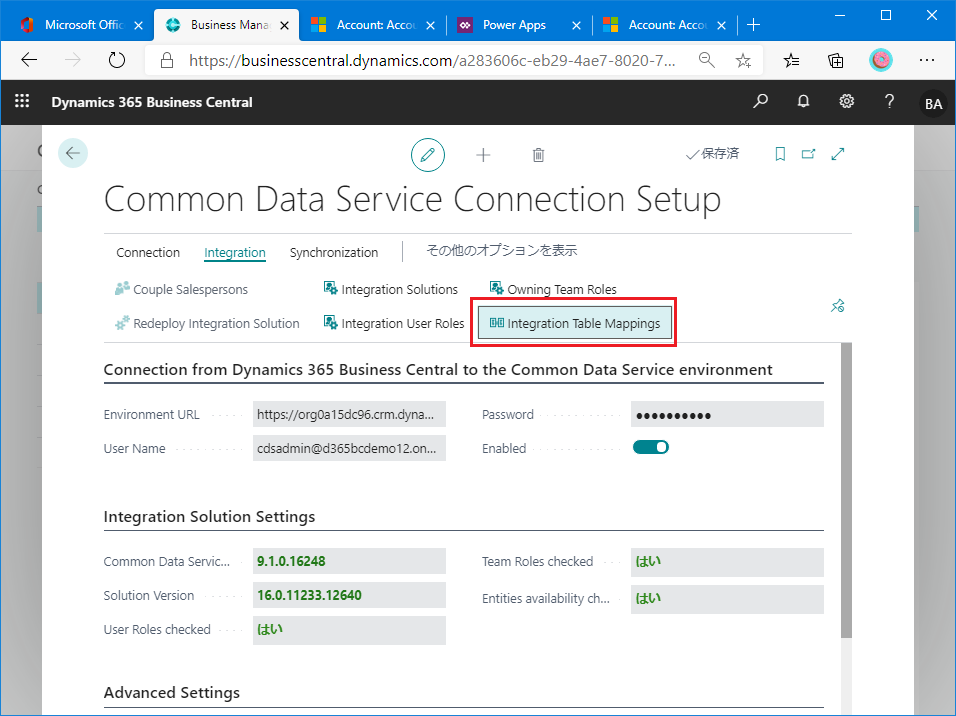The width and height of the screenshot is (956, 716).
Task: Click the page vertical scrollbar
Action: tap(846, 490)
